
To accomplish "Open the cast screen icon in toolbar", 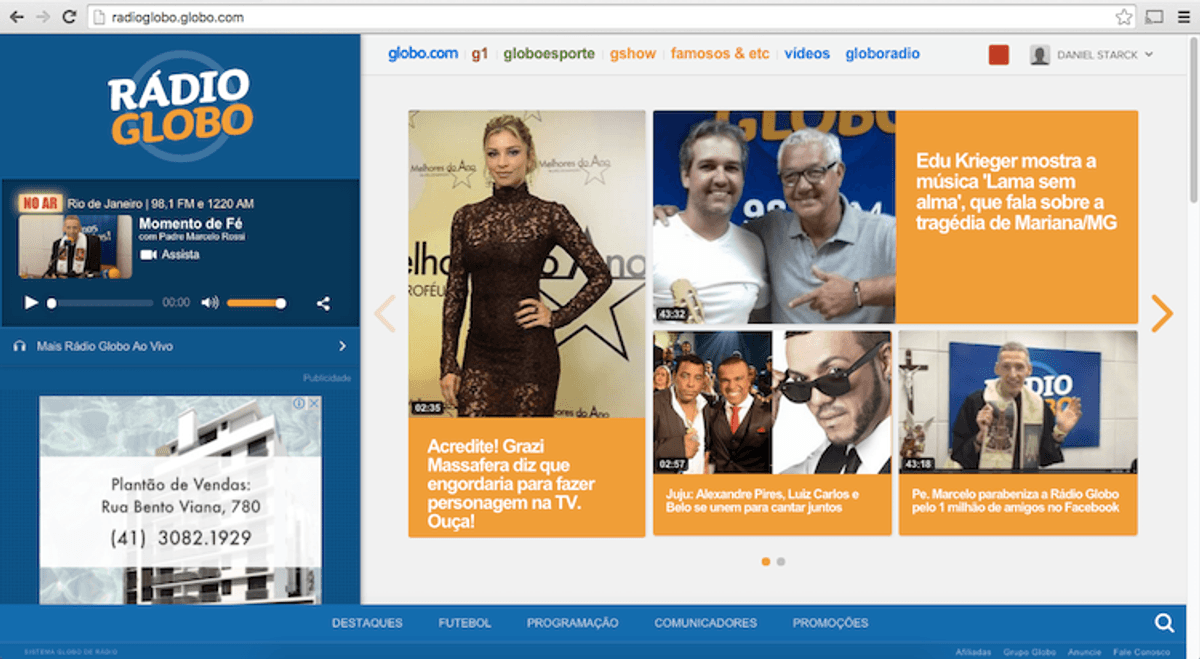I will click(1154, 17).
